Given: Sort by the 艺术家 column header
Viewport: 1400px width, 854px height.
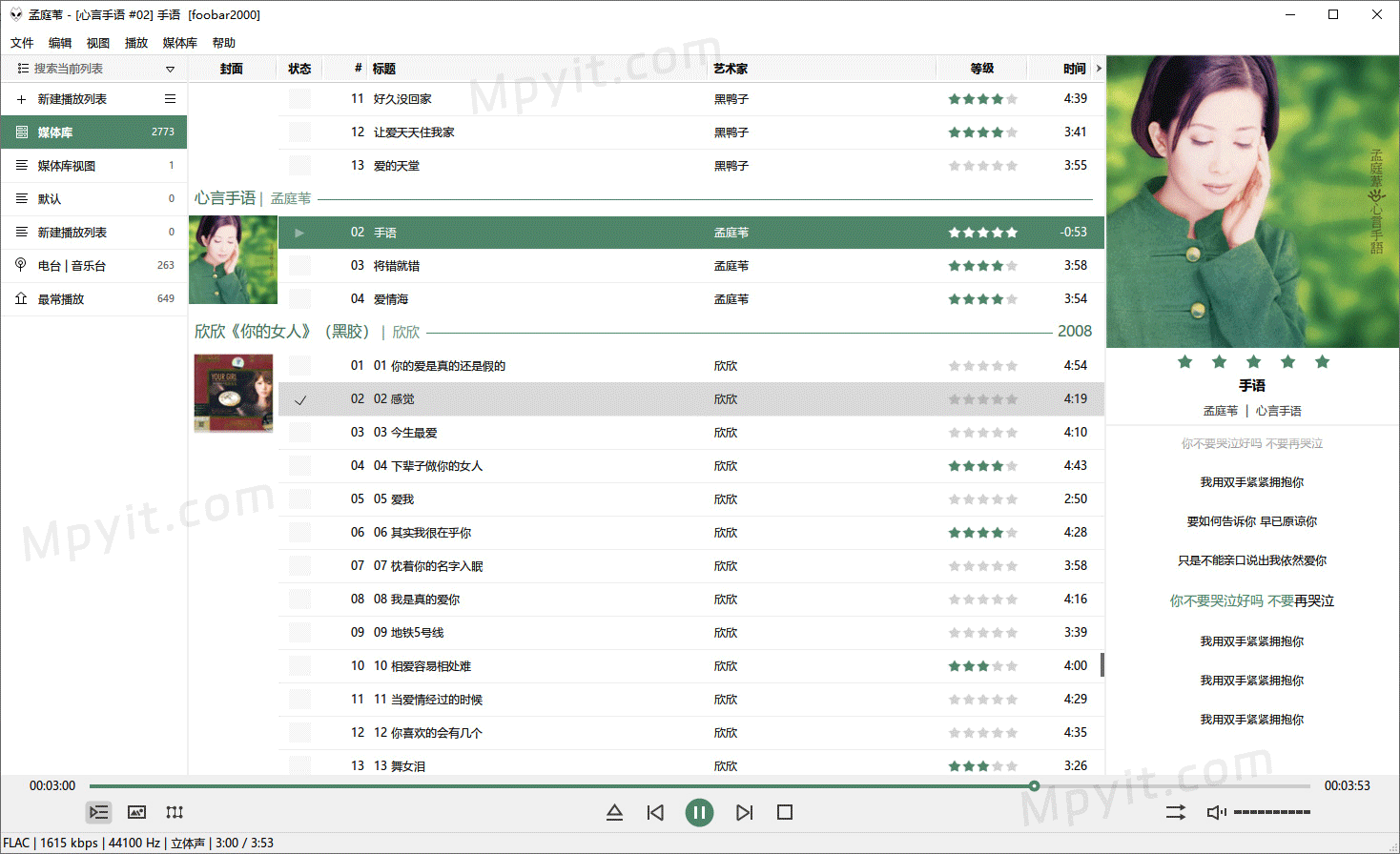Looking at the screenshot, I should (821, 69).
